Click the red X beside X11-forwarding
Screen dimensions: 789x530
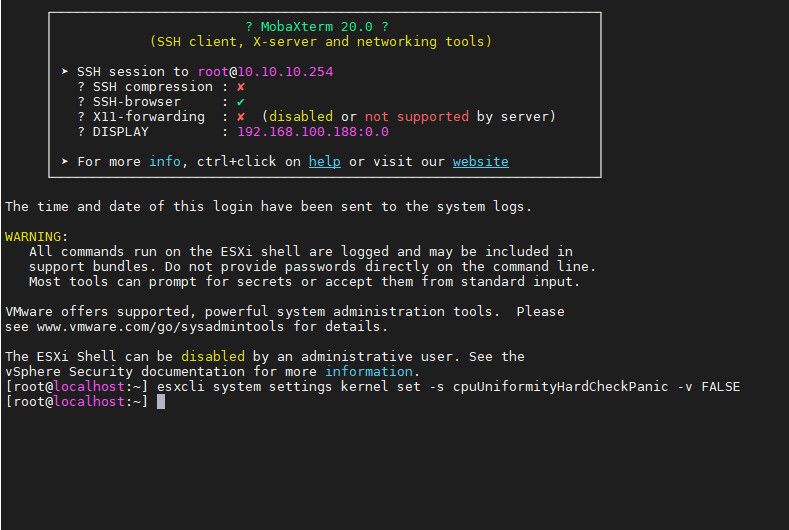[x=241, y=117]
